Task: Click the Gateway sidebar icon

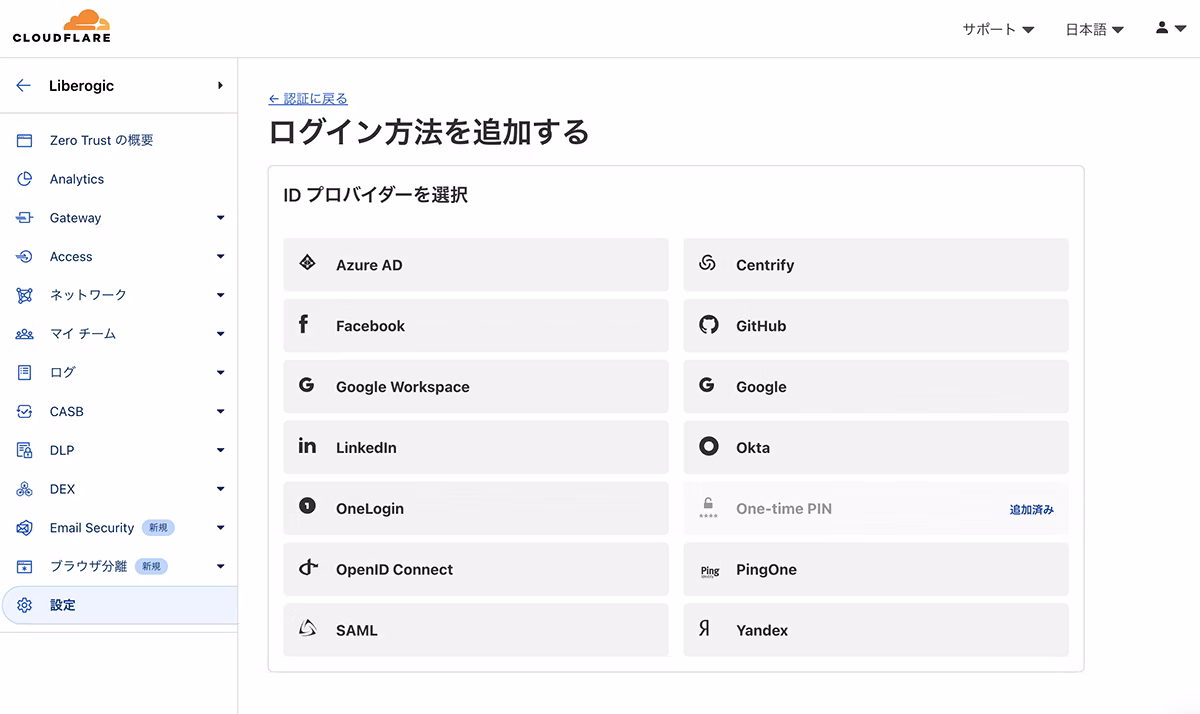Action: [25, 218]
